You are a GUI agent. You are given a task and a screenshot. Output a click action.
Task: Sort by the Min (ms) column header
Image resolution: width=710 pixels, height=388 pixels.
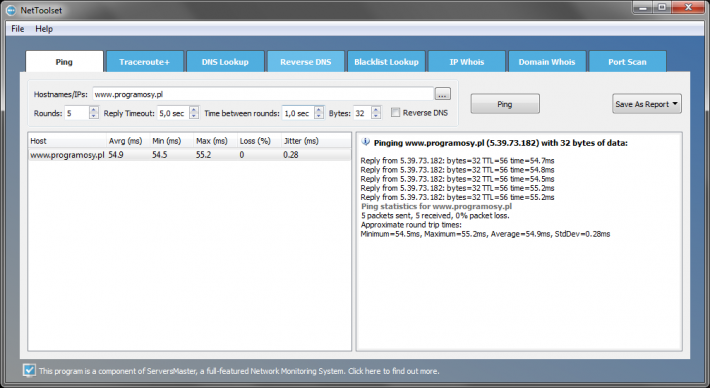point(172,141)
